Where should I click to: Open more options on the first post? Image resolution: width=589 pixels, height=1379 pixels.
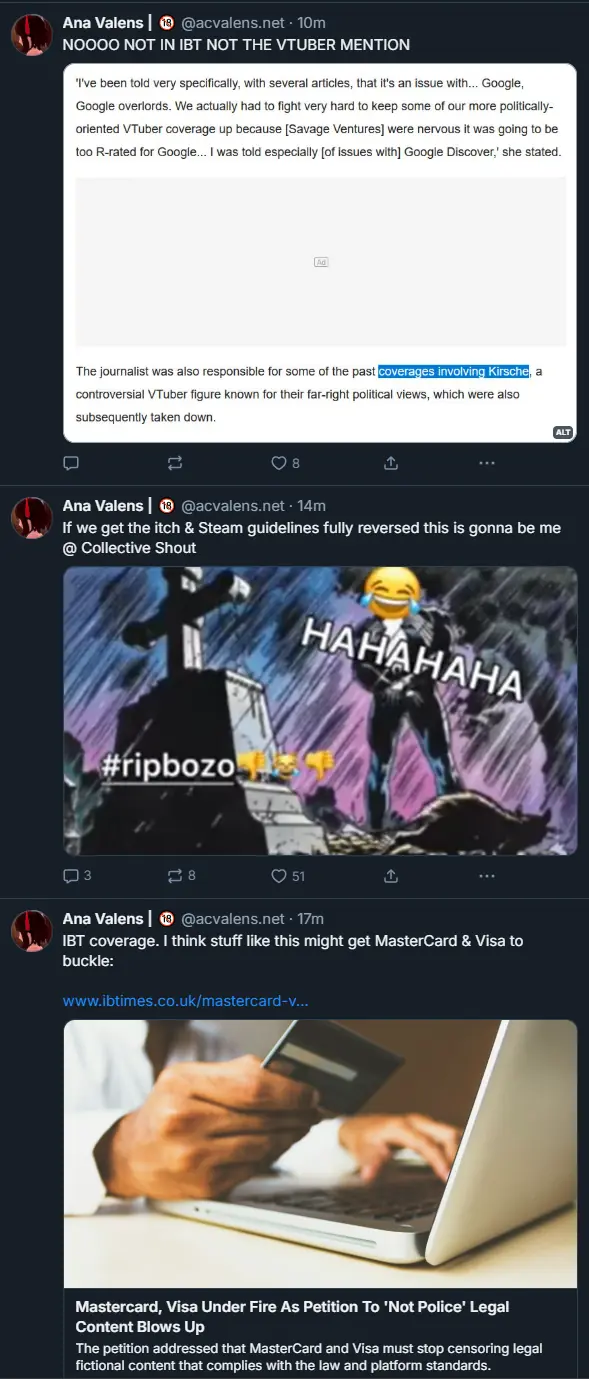[487, 463]
